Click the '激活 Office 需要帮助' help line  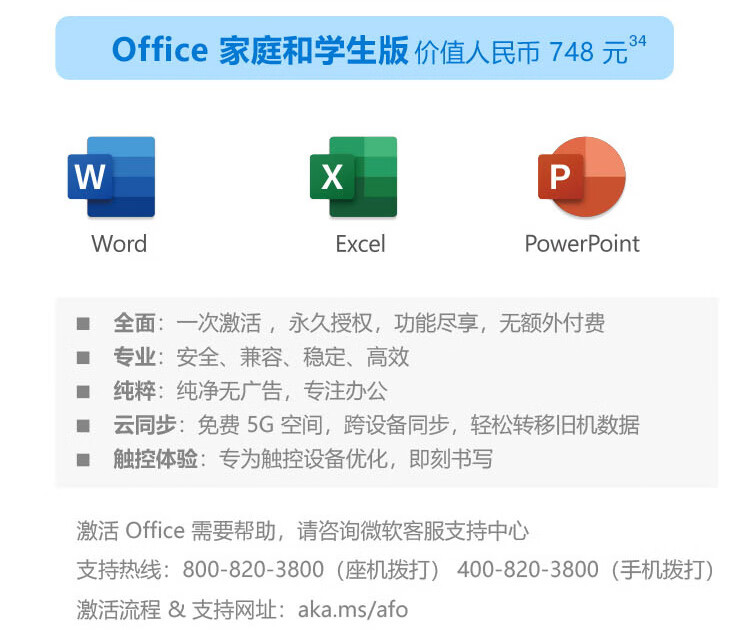tap(302, 531)
